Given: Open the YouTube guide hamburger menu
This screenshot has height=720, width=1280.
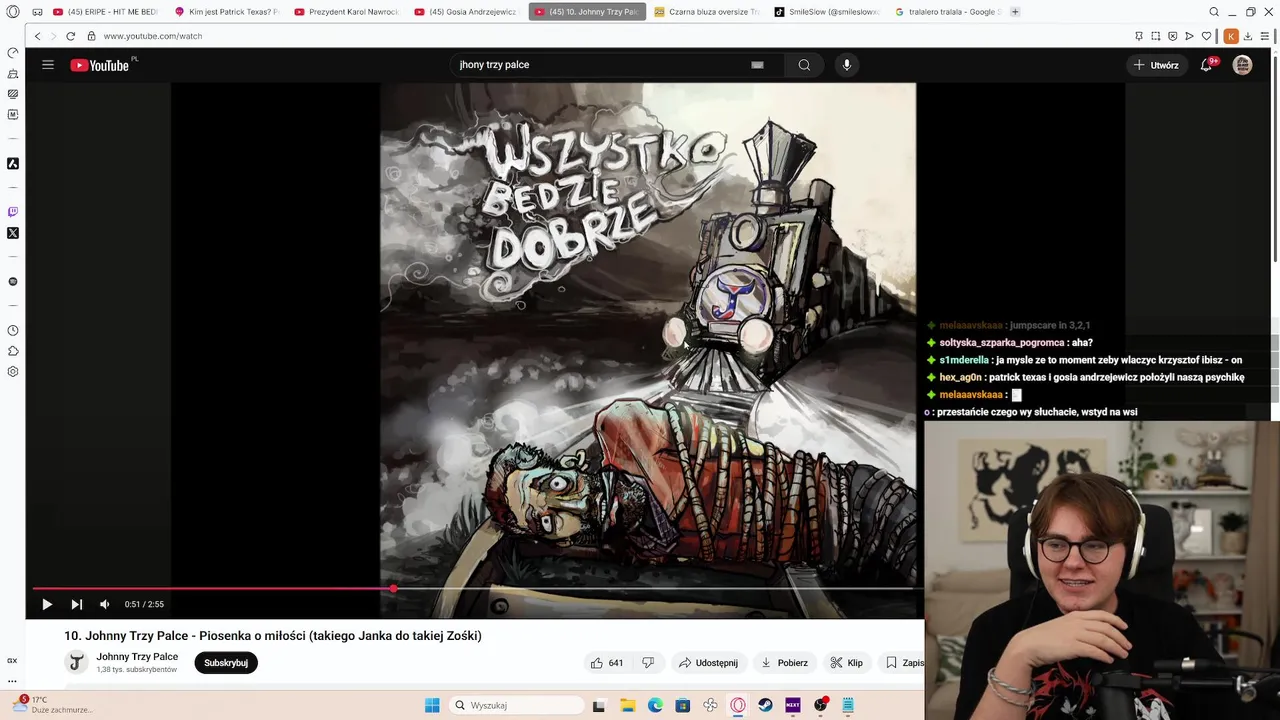Looking at the screenshot, I should [x=47, y=65].
